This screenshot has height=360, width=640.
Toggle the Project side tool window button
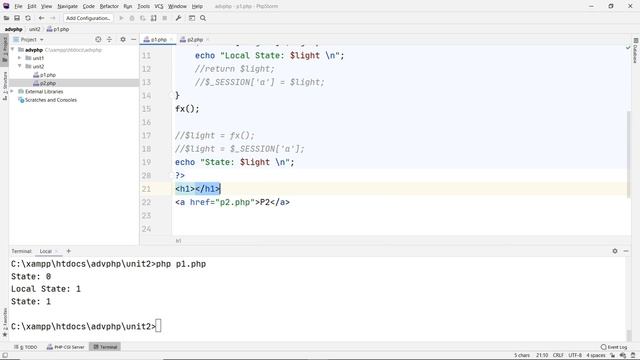[x=4, y=49]
